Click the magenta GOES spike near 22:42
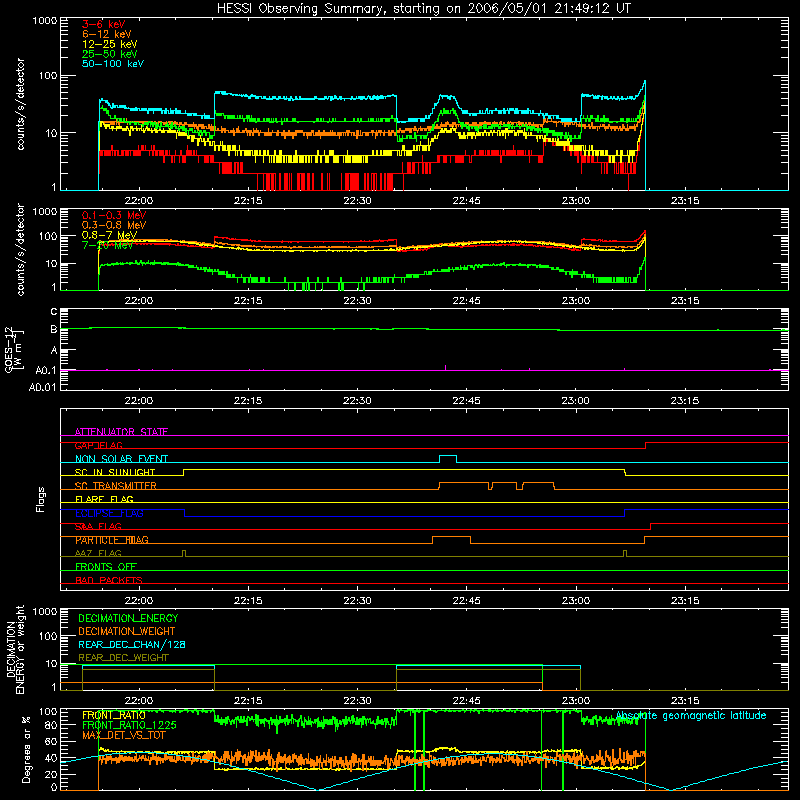Image resolution: width=800 pixels, height=800 pixels. click(x=445, y=368)
